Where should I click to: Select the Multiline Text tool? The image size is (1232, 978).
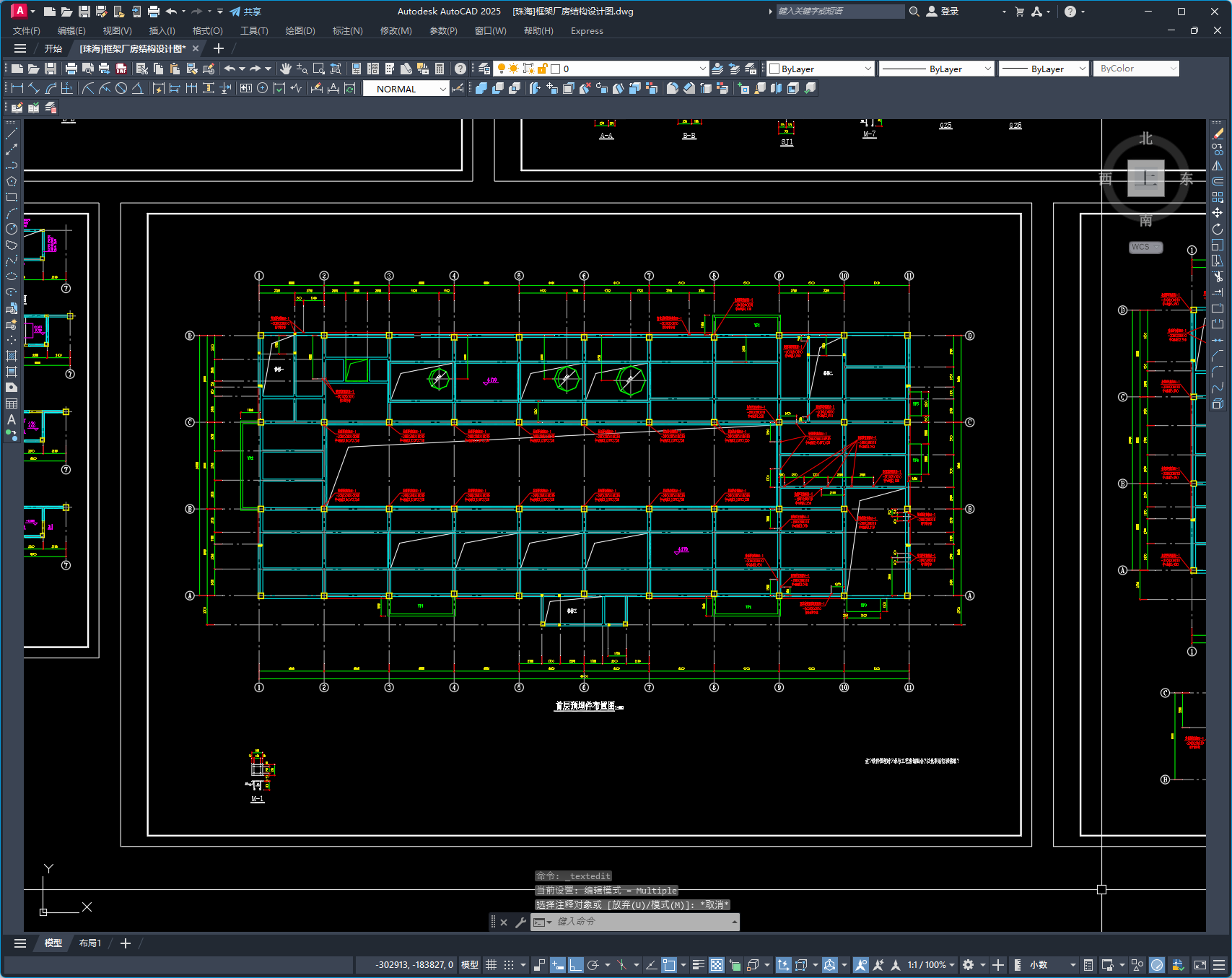pos(12,419)
